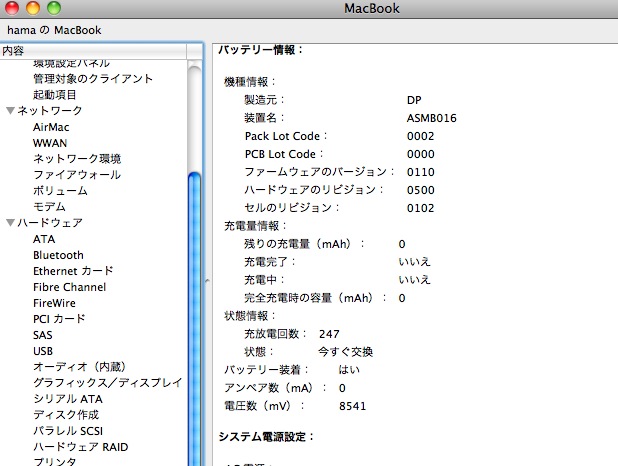Select Ethernet カード item
The height and width of the screenshot is (466, 618).
coord(73,271)
